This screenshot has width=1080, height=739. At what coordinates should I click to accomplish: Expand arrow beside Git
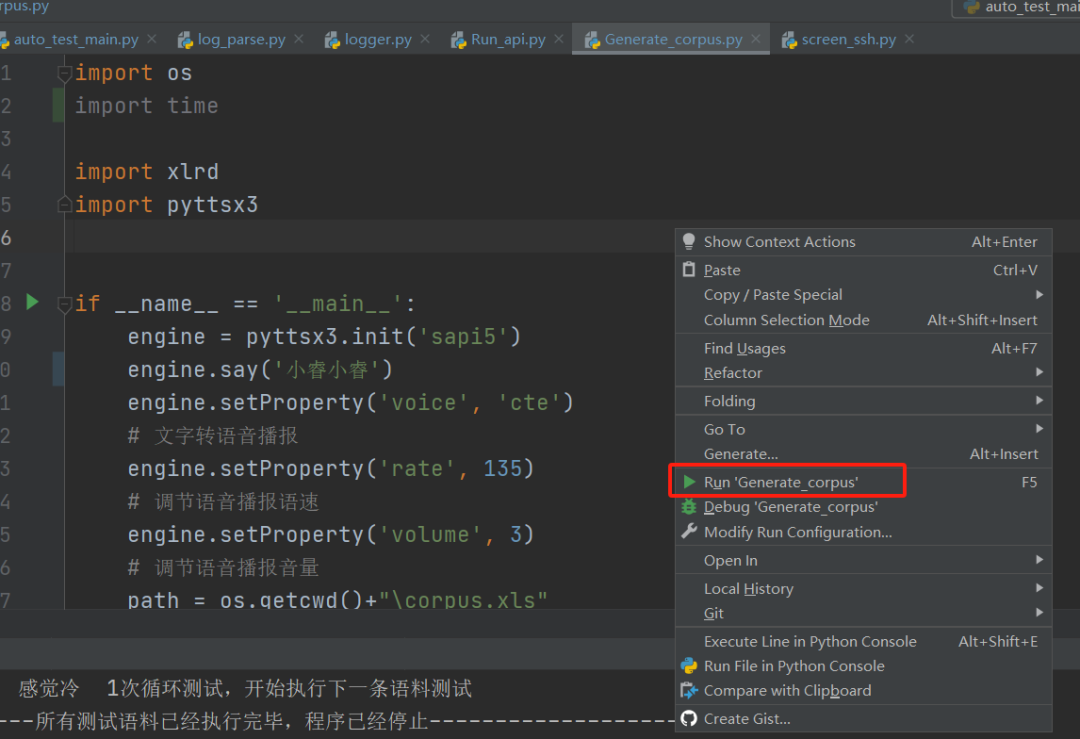[1039, 612]
